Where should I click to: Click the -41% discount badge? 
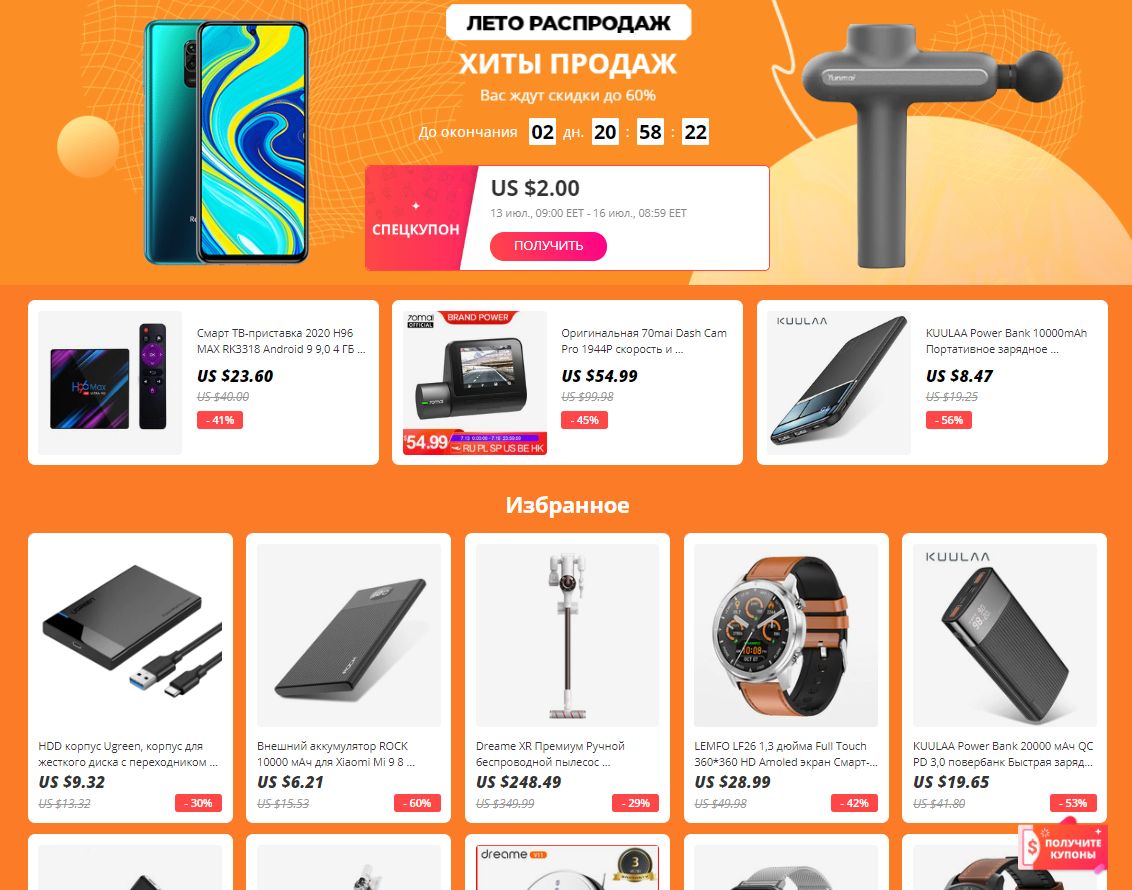point(219,420)
